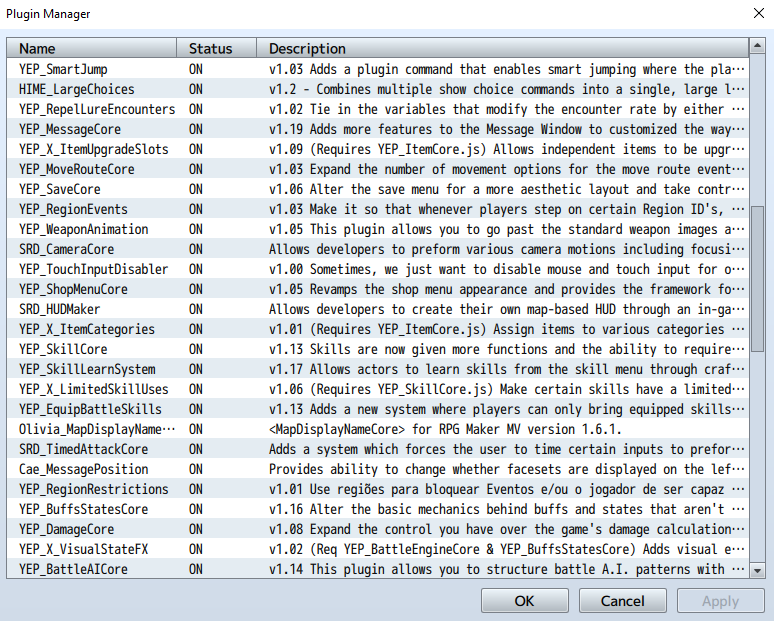Image resolution: width=774 pixels, height=621 pixels.
Task: Select the YEP_SmartJump plugin row
Action: click(x=378, y=69)
